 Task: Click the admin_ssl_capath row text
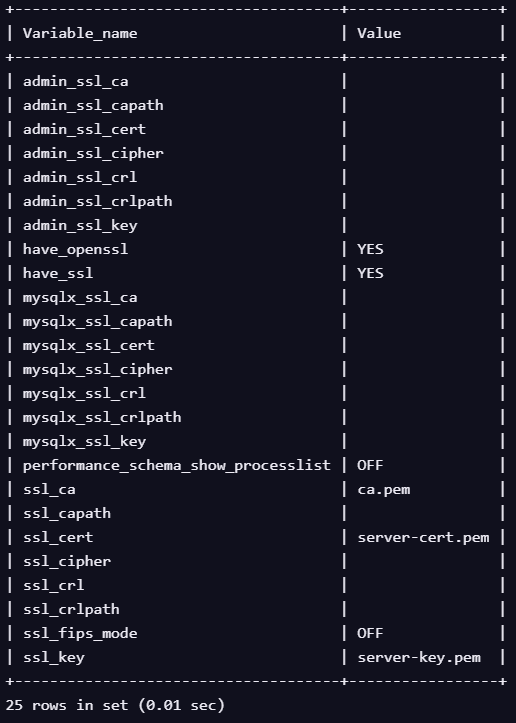93,106
